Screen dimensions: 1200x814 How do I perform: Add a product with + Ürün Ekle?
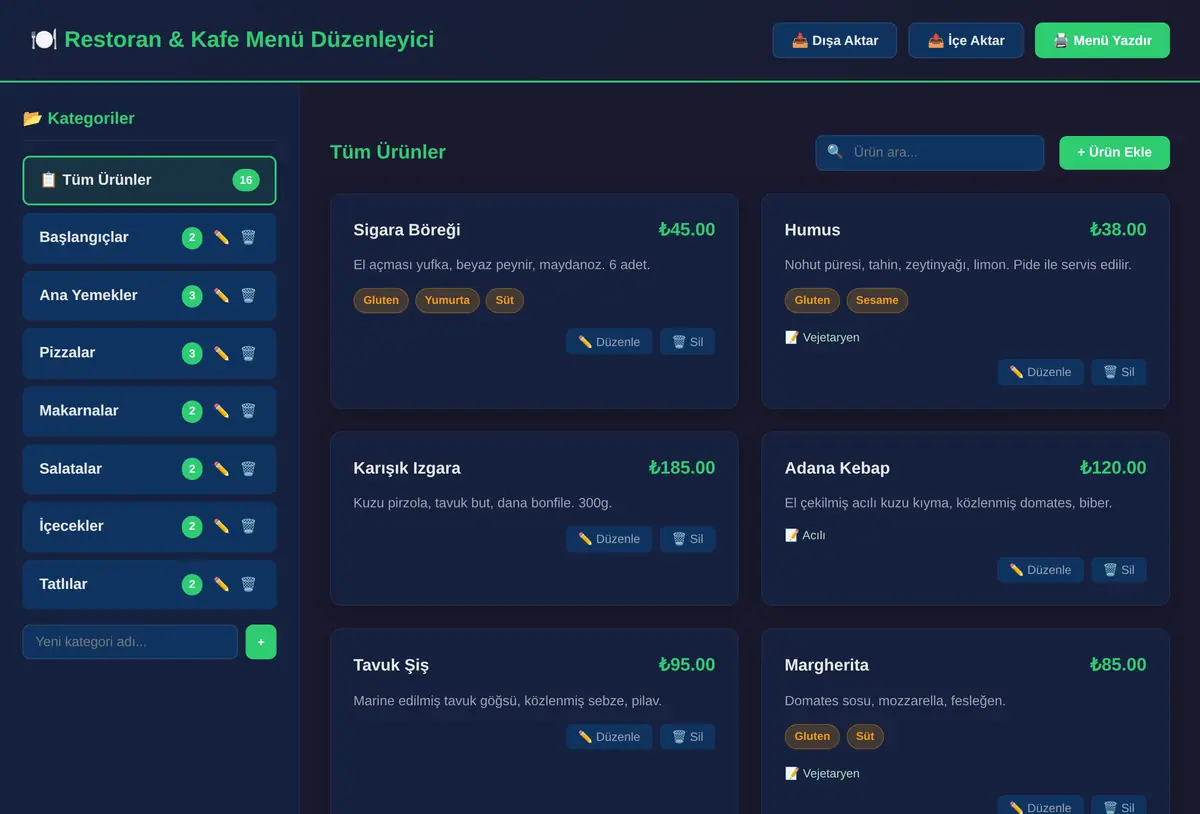[1114, 153]
